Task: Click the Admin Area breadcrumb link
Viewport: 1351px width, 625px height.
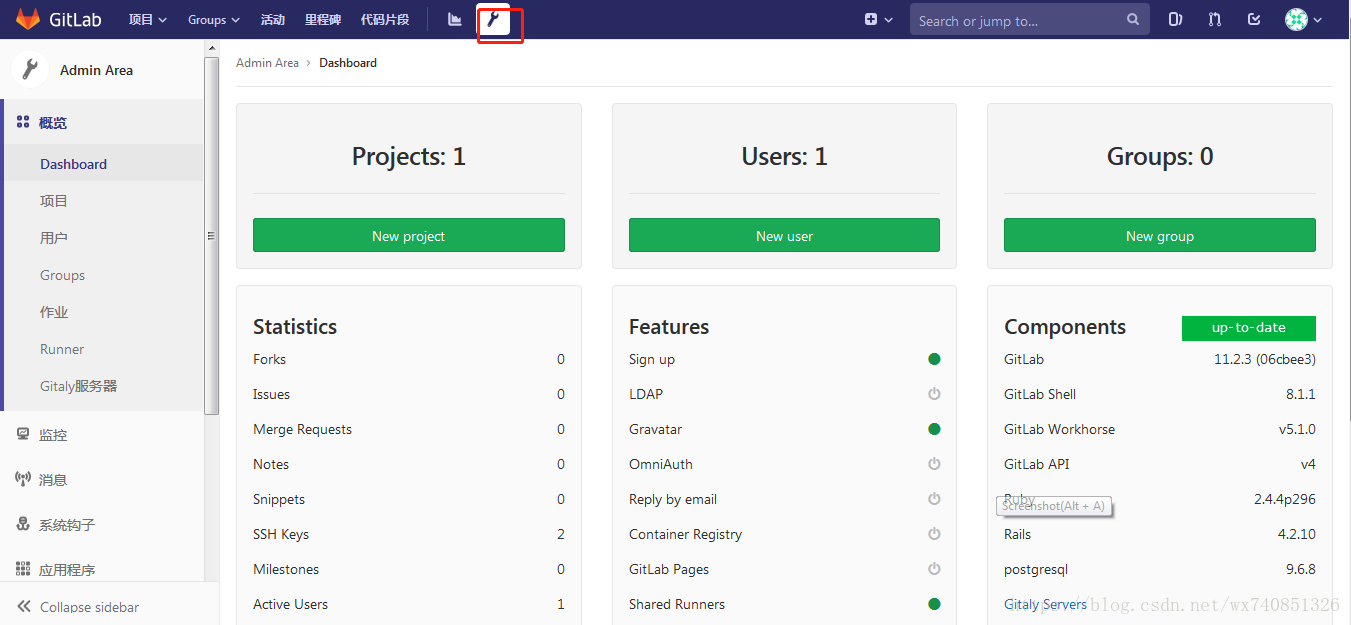Action: coord(267,62)
